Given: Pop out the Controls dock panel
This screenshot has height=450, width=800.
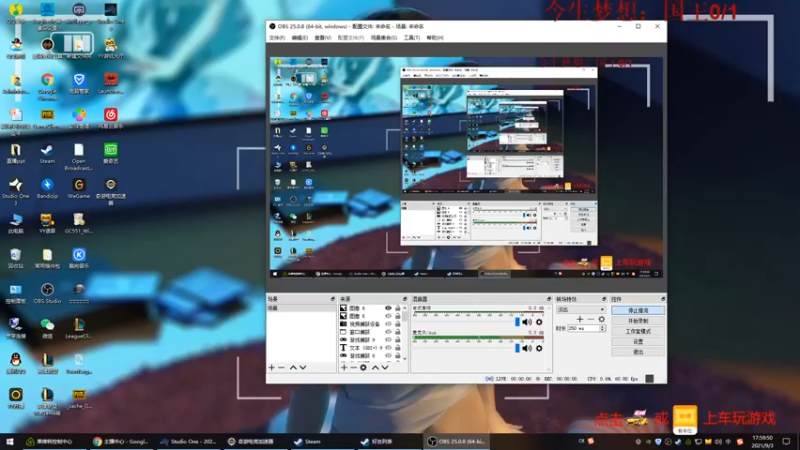Looking at the screenshot, I should click(663, 299).
